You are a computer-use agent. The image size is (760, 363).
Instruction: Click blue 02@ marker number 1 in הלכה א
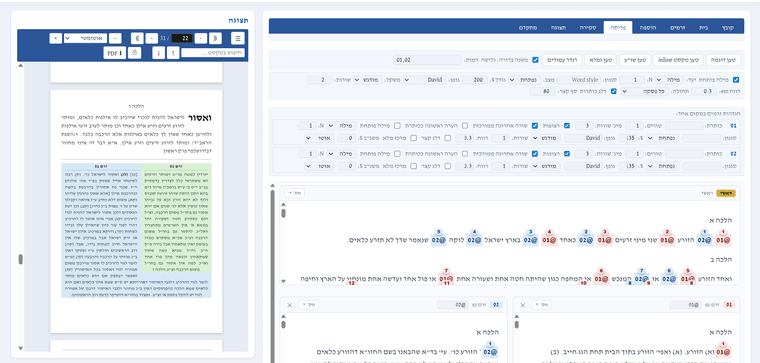(x=704, y=239)
